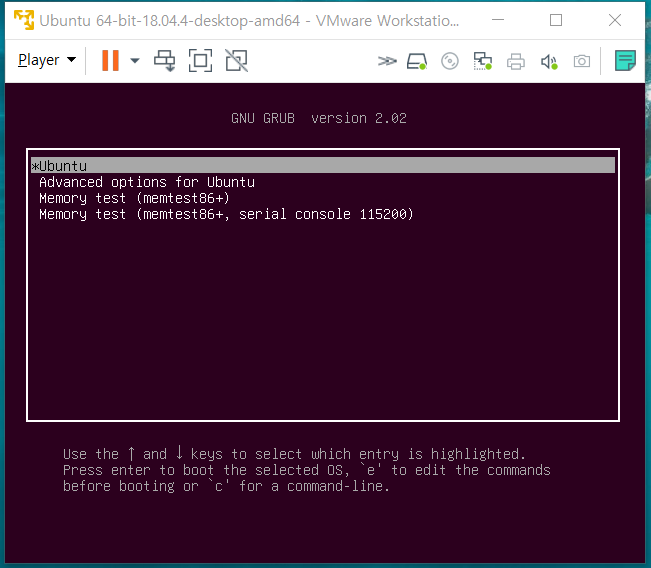
Task: Enter full screen mode
Action: (x=200, y=61)
